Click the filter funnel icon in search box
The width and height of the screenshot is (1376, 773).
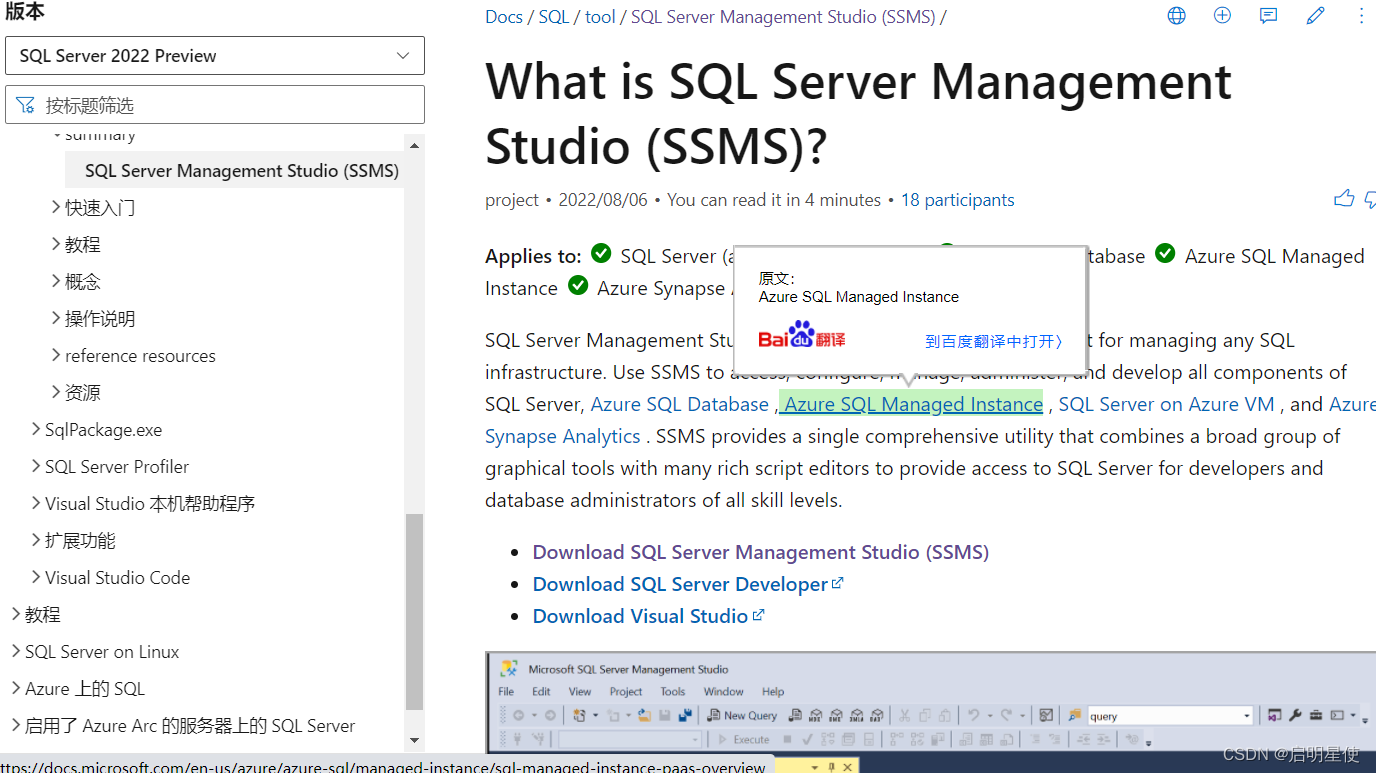click(26, 105)
